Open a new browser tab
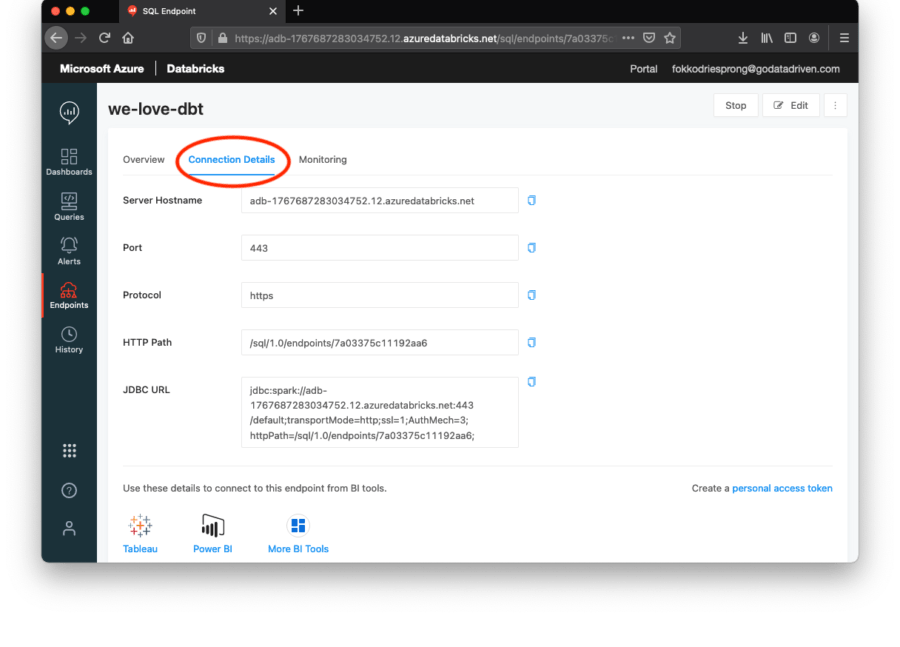The image size is (900, 647). (298, 11)
